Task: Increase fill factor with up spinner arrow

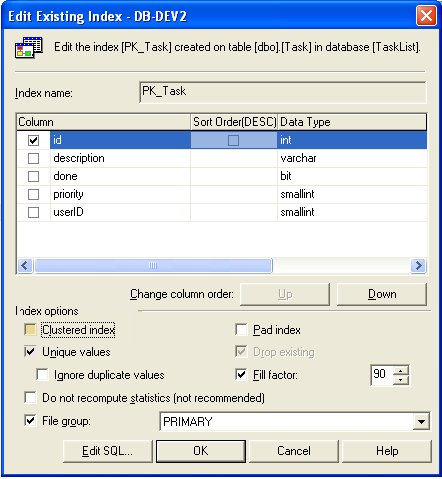Action: [x=401, y=371]
